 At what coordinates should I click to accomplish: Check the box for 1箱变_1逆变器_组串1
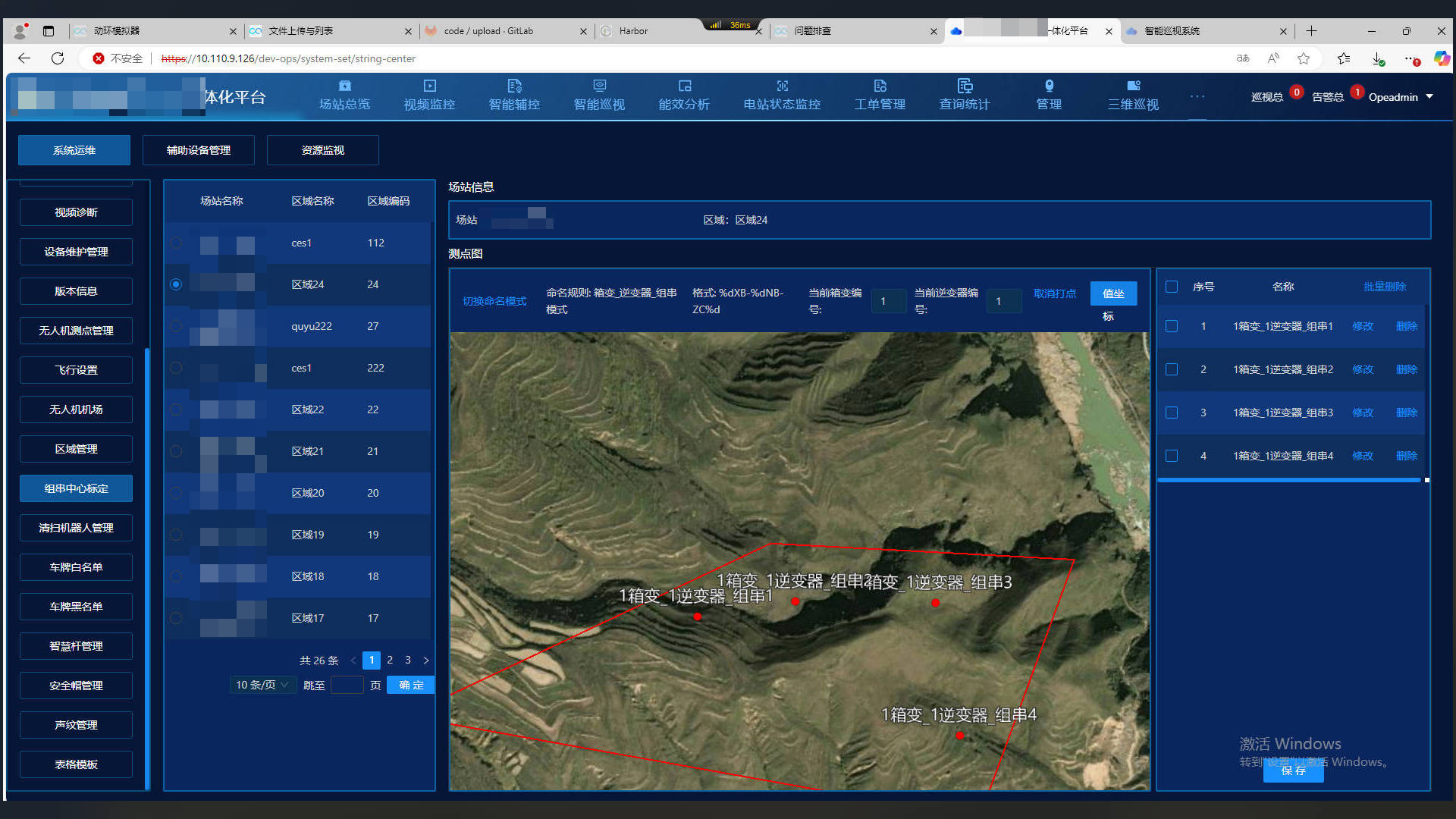click(1172, 326)
